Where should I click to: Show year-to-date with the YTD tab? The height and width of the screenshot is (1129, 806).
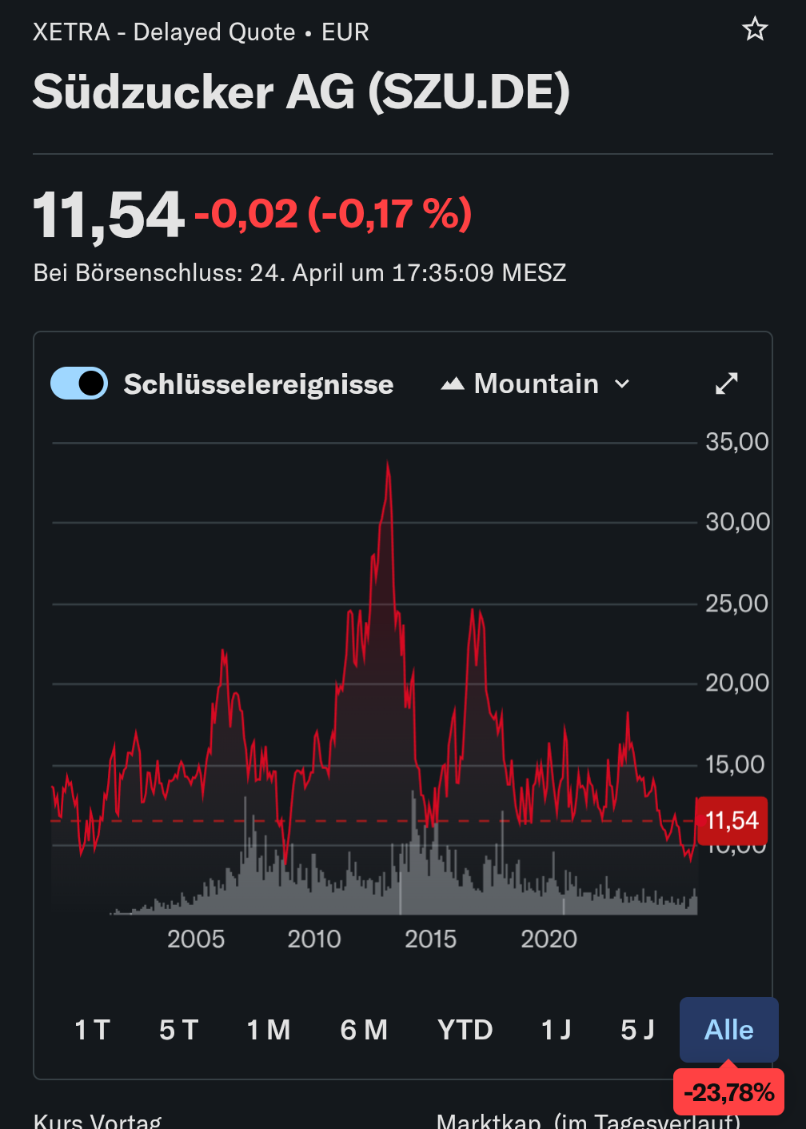[465, 1030]
